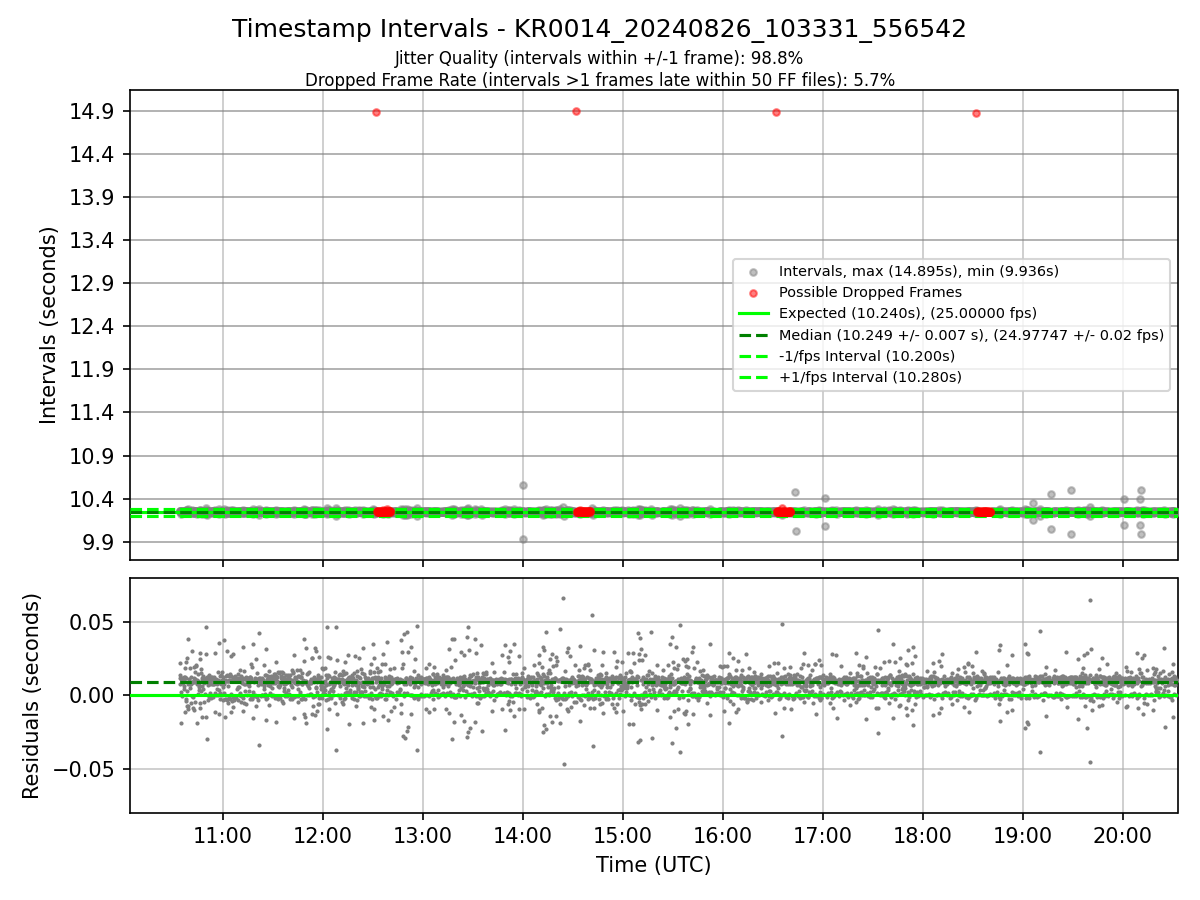Click the "13.9" y-axis tick label

[x=92, y=197]
